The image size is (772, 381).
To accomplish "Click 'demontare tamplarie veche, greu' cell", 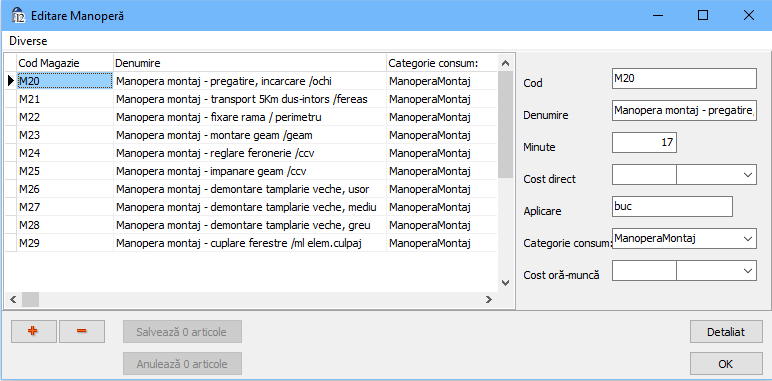I will (x=250, y=225).
